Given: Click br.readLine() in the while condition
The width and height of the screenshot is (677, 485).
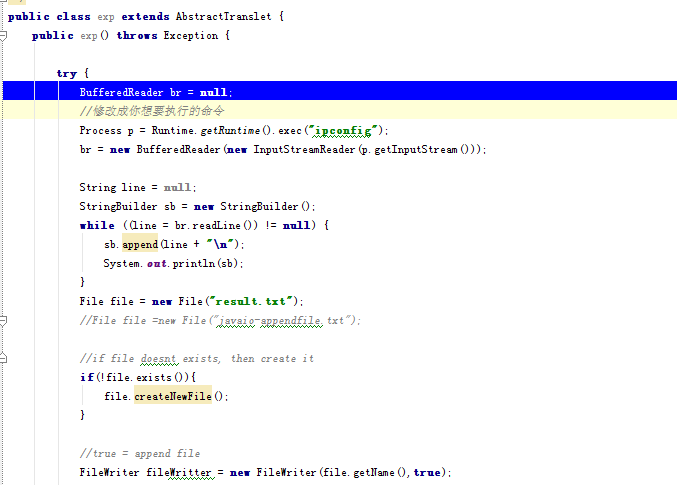Looking at the screenshot, I should [x=215, y=225].
